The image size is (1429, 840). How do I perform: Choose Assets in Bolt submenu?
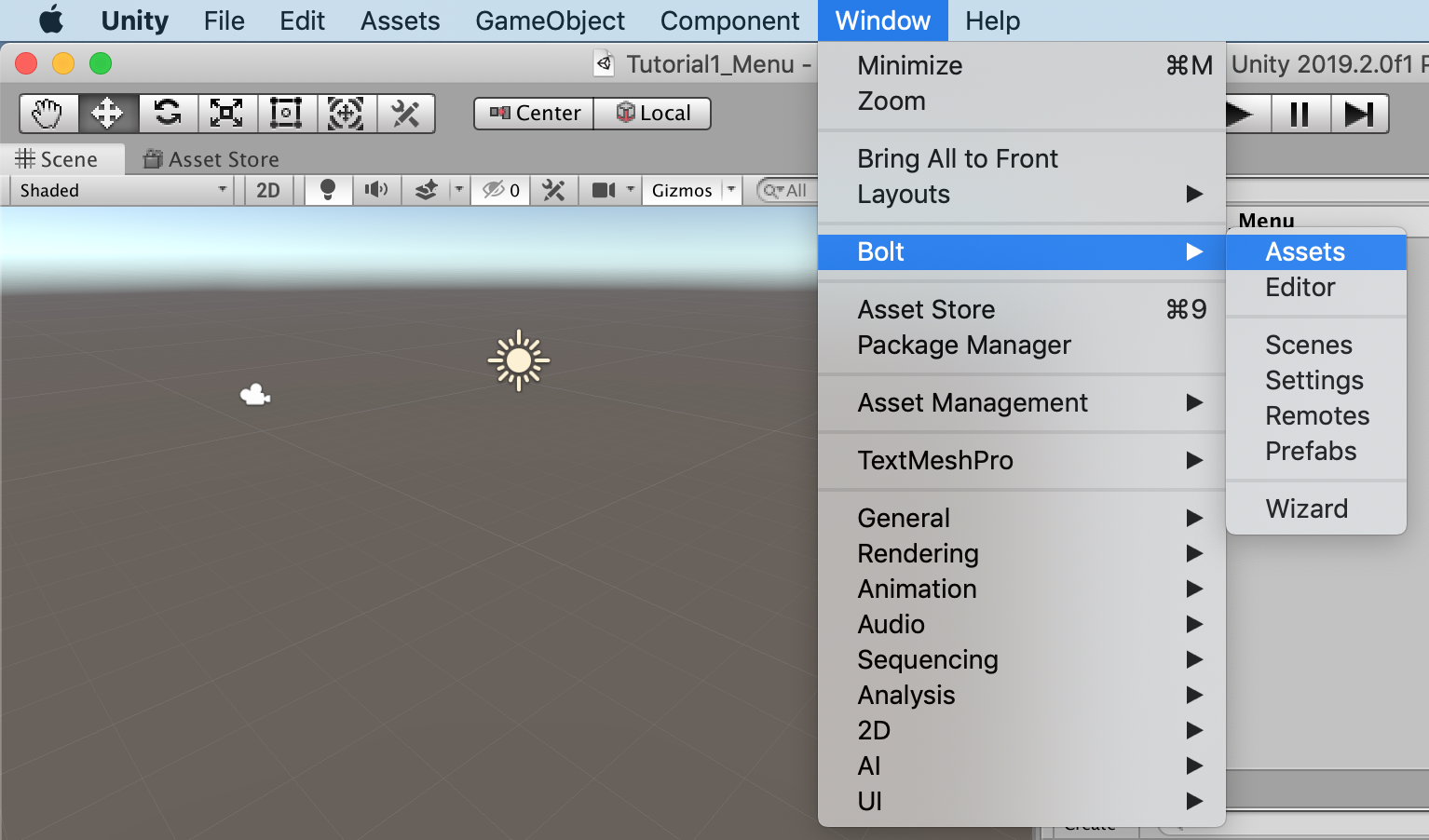1316,251
